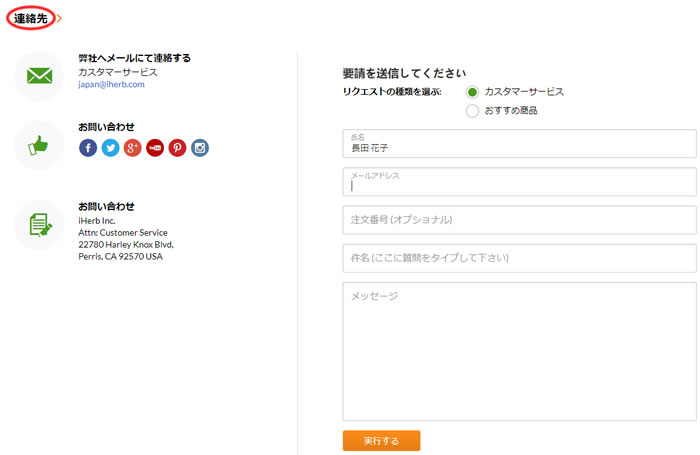Click inside the メッセージ text area
700x455 pixels.
(519, 351)
